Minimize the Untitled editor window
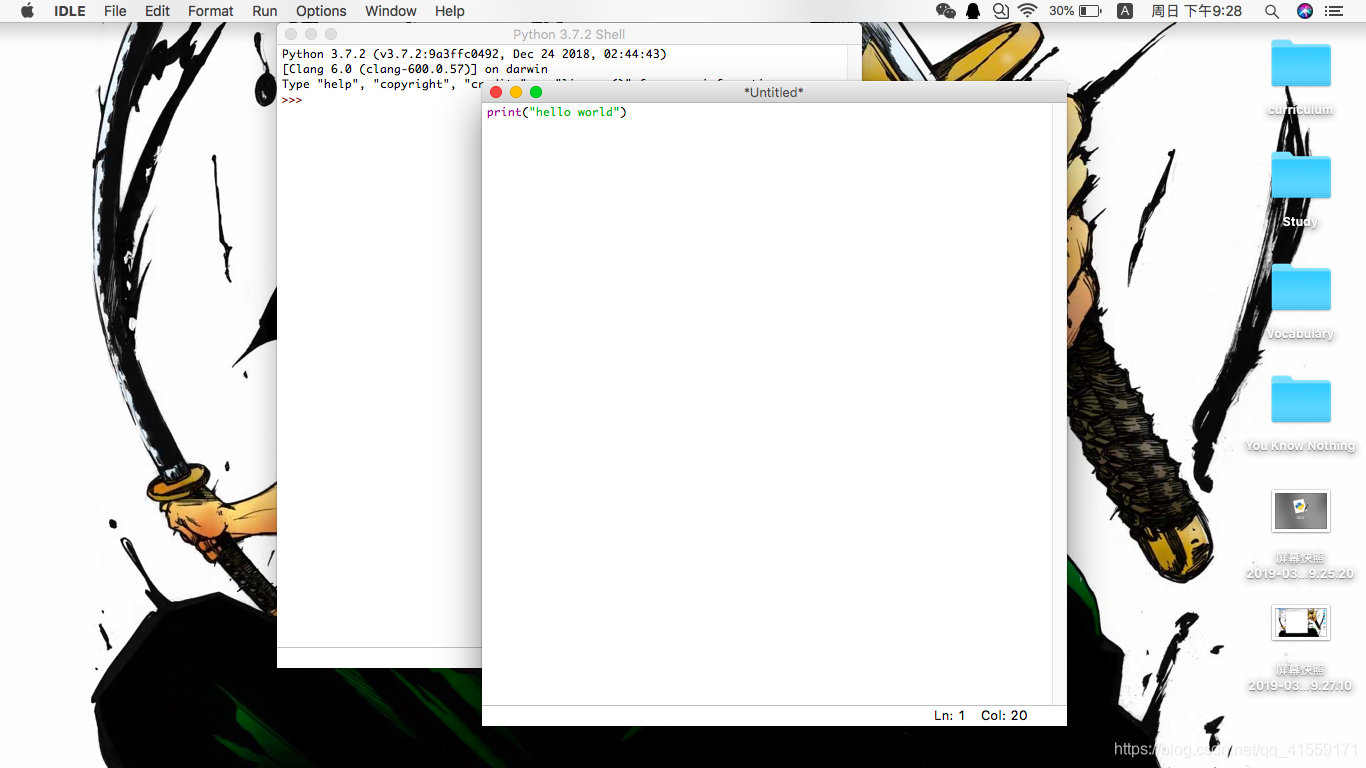This screenshot has width=1366, height=768. (x=516, y=92)
